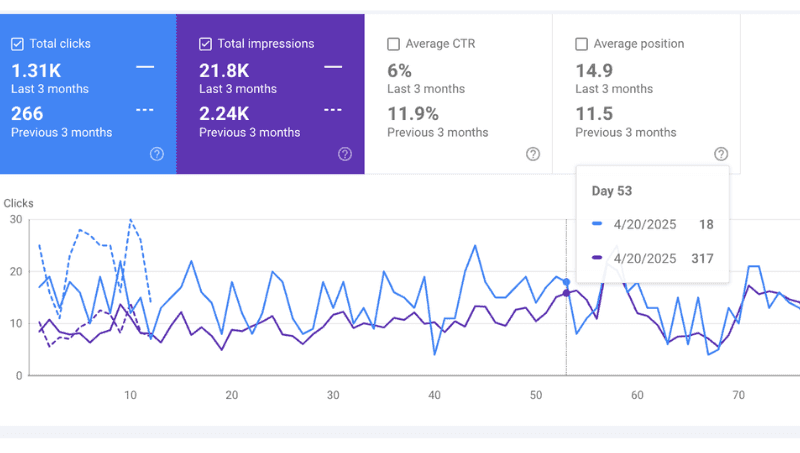Click blue swatch in Day 53 tooltip
Viewport: 800px width, 453px height.
[x=597, y=223]
